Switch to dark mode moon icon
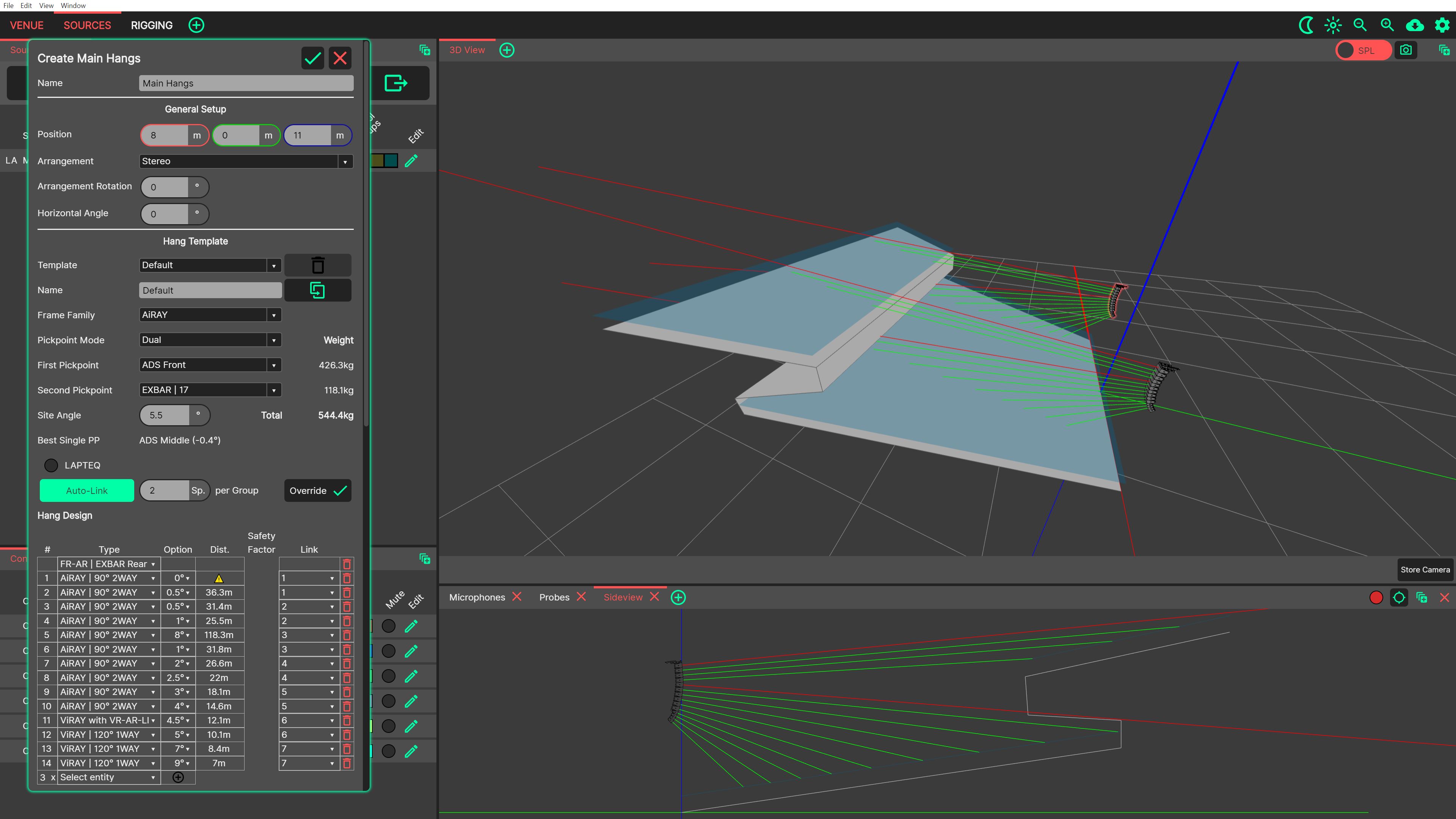 click(x=1305, y=25)
